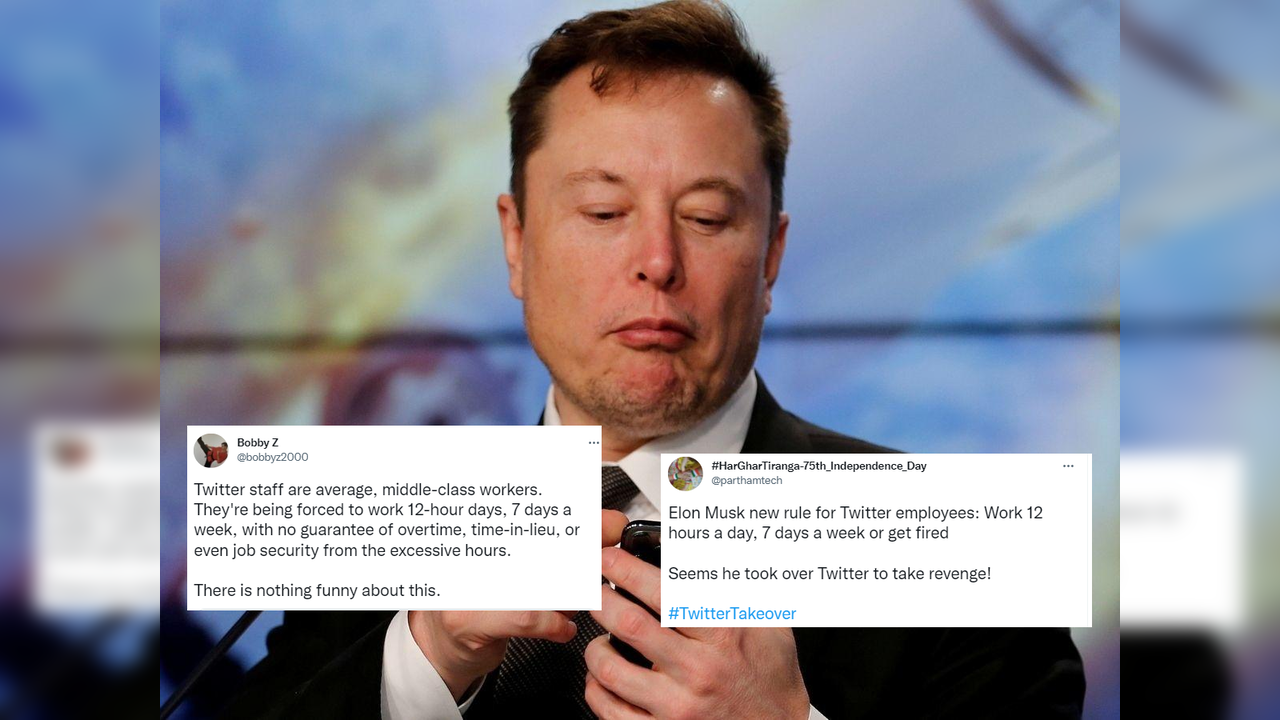Click the parthamtech profile avatar

pyautogui.click(x=685, y=473)
